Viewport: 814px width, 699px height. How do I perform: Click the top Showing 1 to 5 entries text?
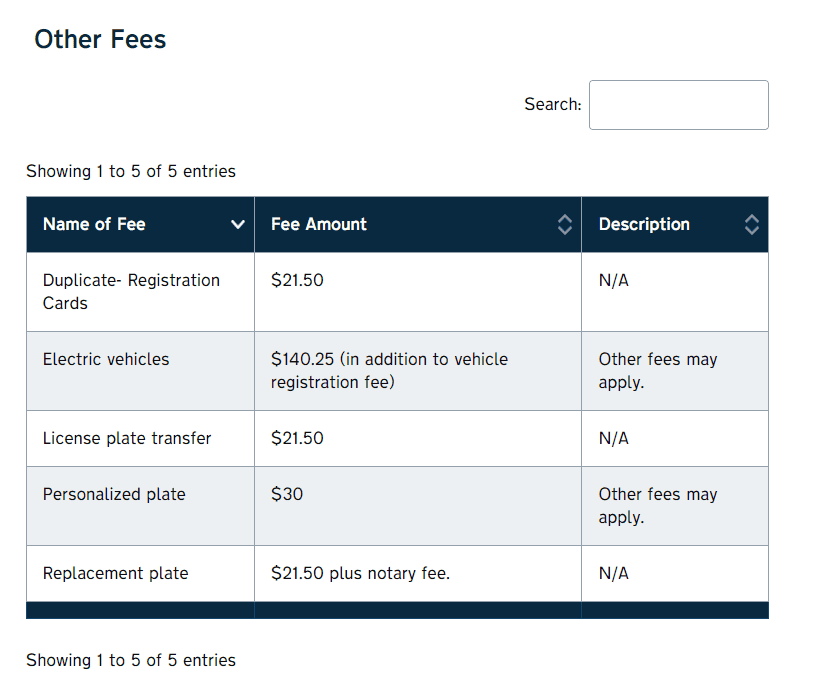point(131,171)
